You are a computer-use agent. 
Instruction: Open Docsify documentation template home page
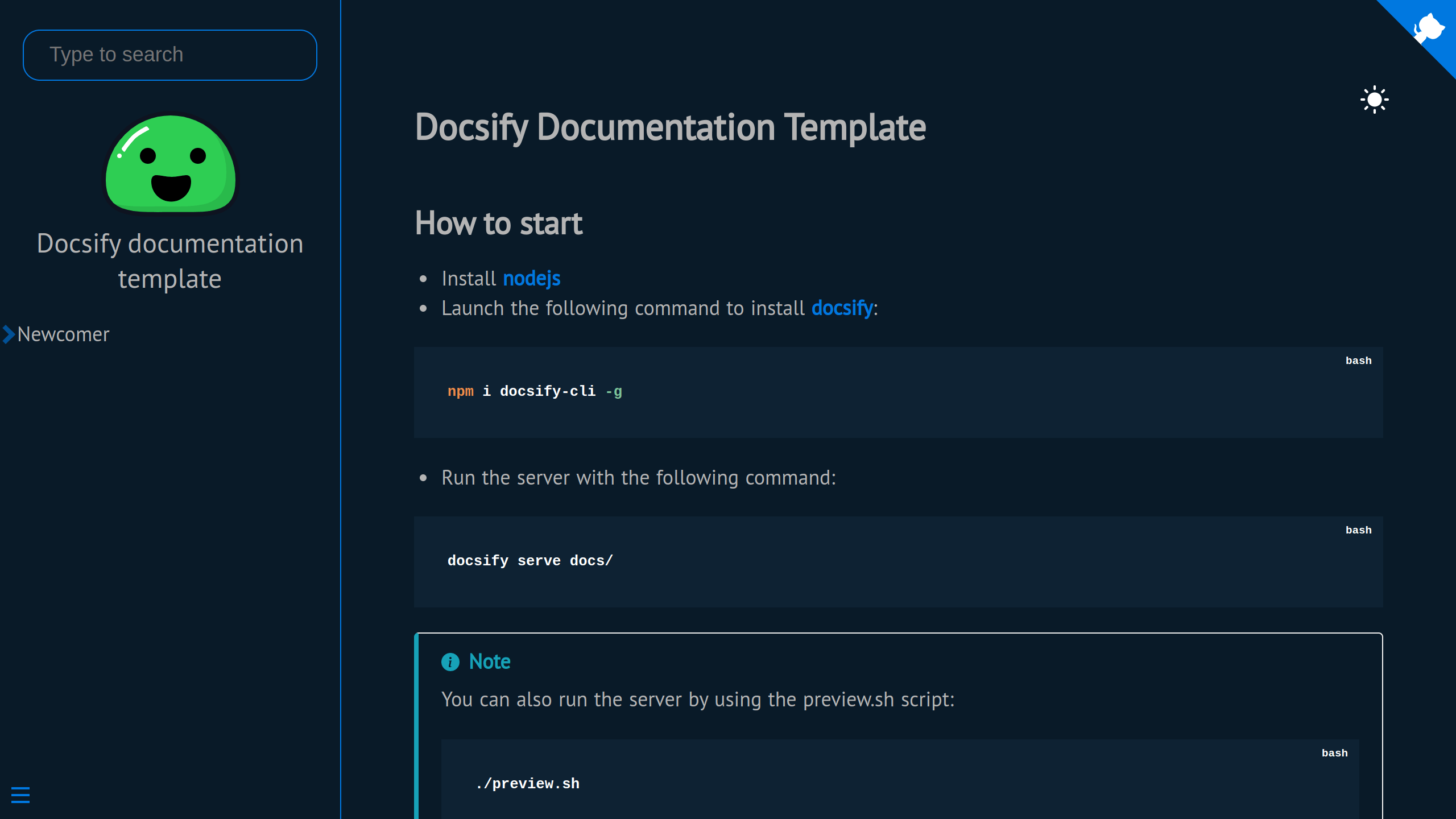point(170,260)
